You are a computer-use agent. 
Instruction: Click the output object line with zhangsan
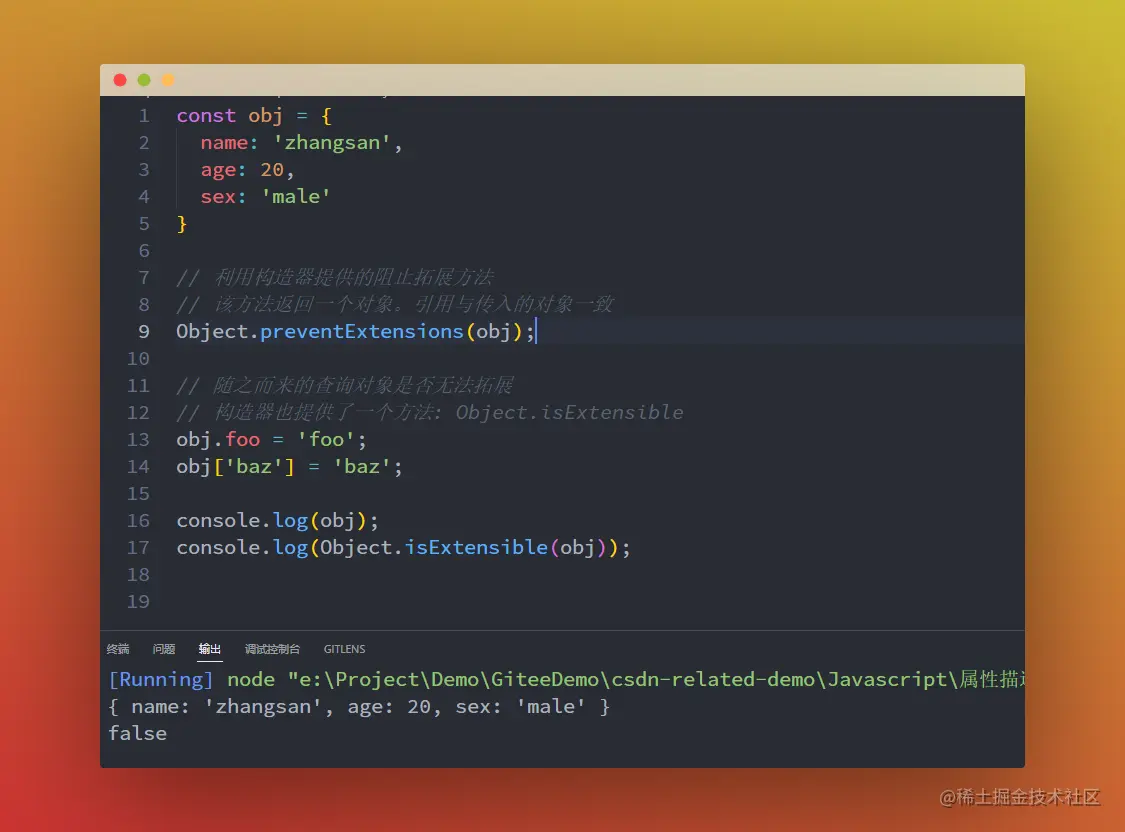[359, 707]
